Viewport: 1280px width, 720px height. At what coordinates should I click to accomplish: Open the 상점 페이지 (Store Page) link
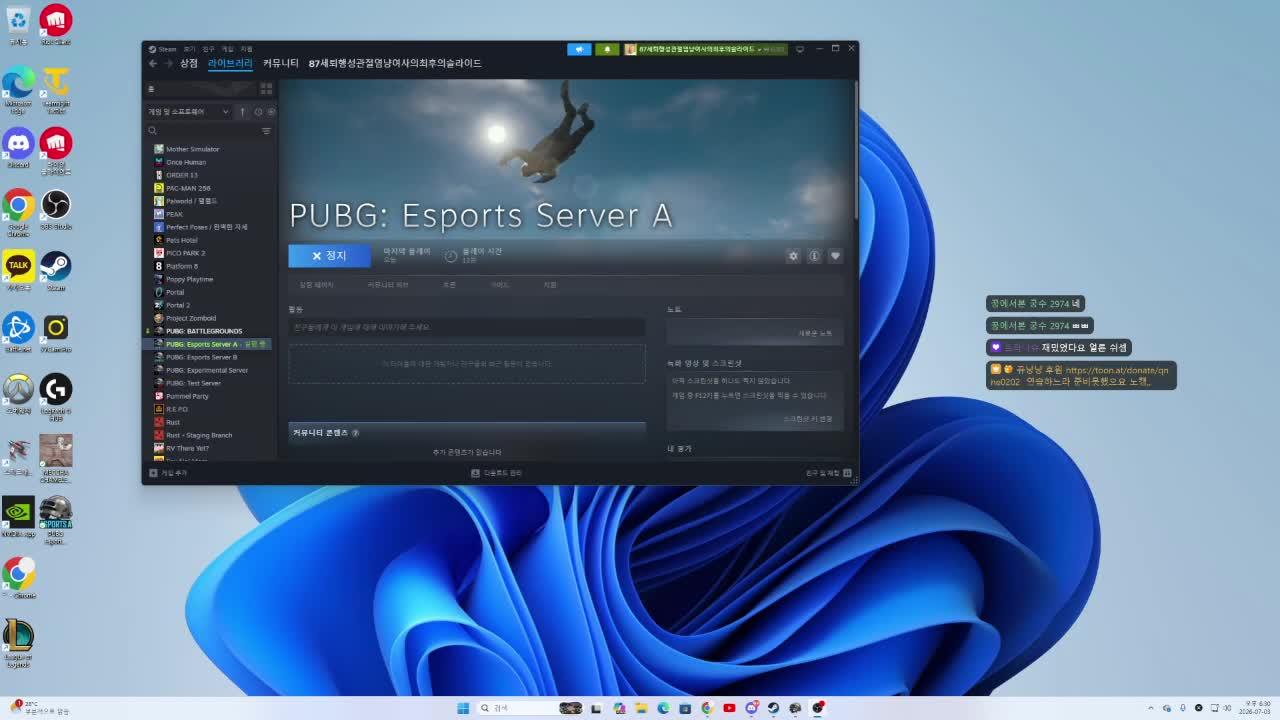pos(317,285)
